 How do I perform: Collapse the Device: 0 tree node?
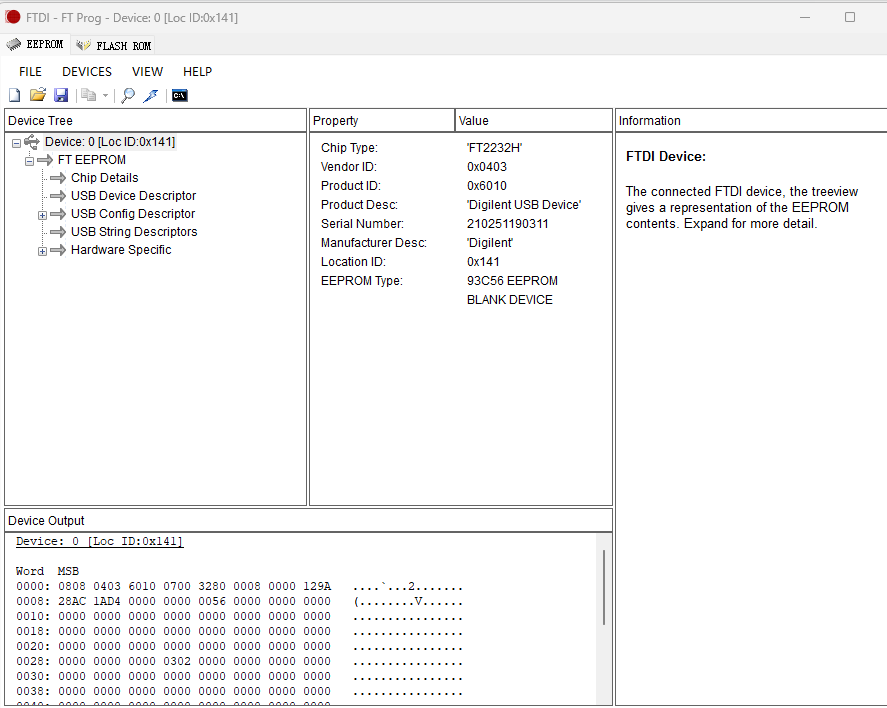coord(16,143)
